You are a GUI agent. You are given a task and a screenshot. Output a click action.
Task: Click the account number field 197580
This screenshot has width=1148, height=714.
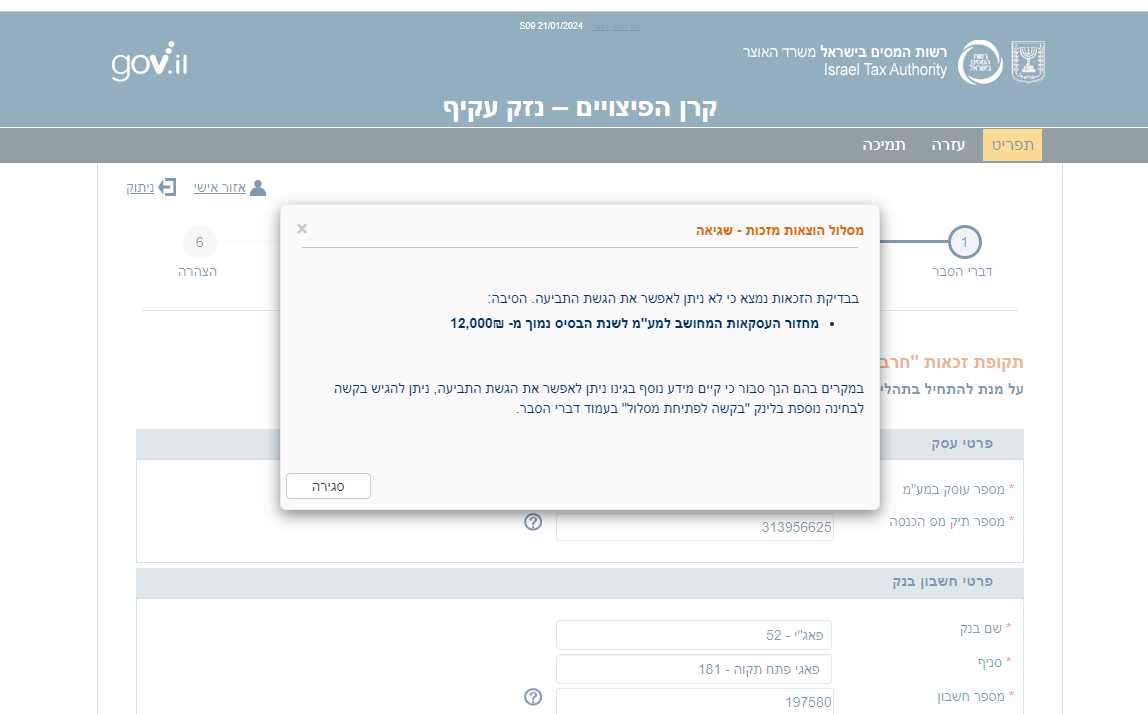(694, 702)
